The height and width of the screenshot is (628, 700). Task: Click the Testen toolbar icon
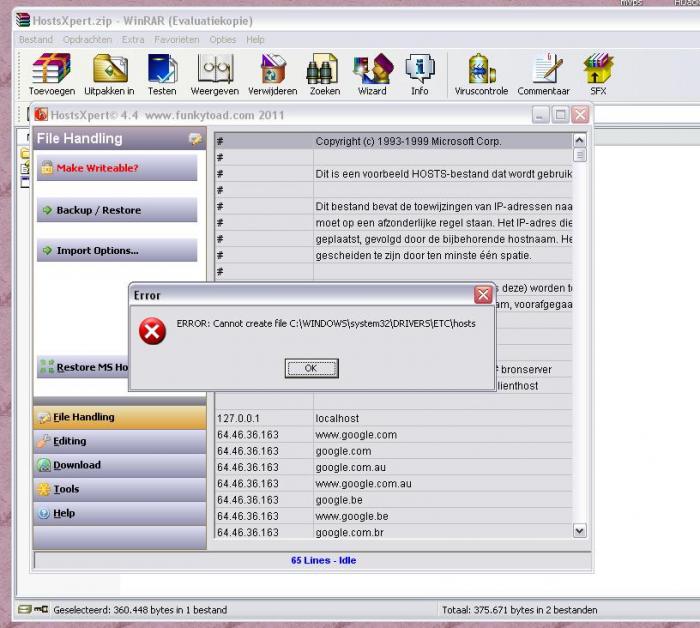162,68
